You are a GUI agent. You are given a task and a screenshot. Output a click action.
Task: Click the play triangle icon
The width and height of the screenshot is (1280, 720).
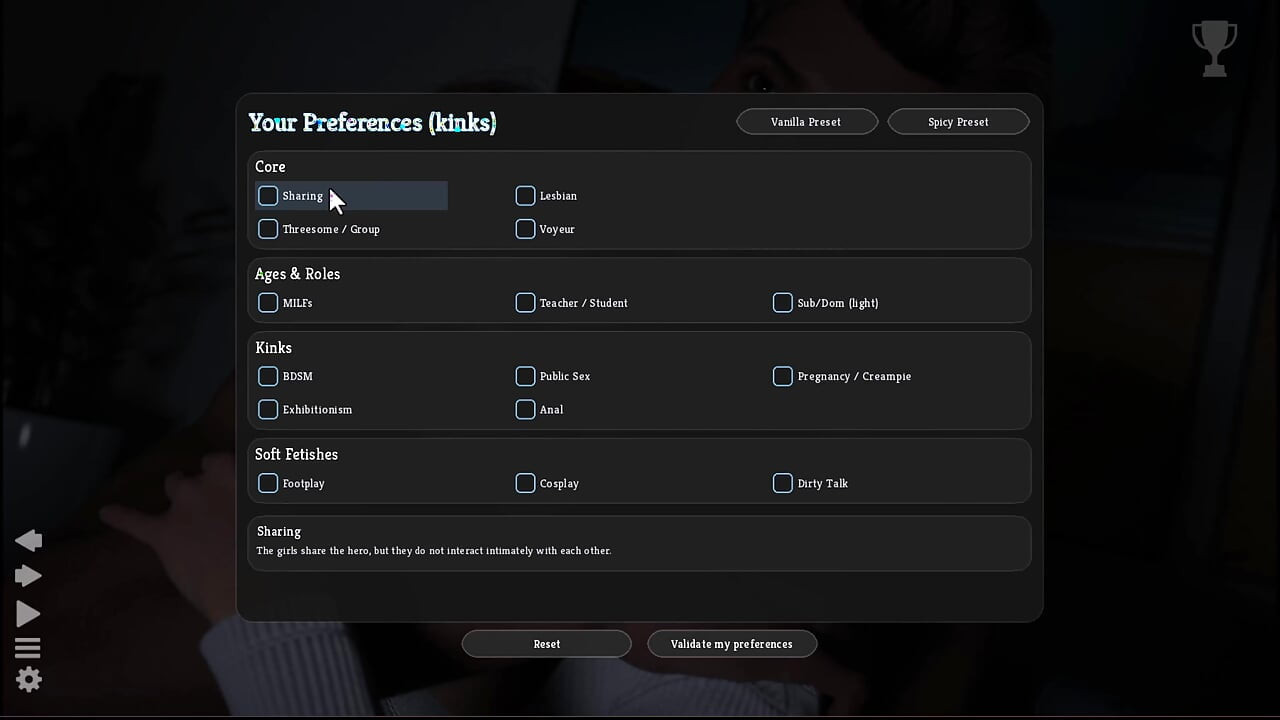28,614
